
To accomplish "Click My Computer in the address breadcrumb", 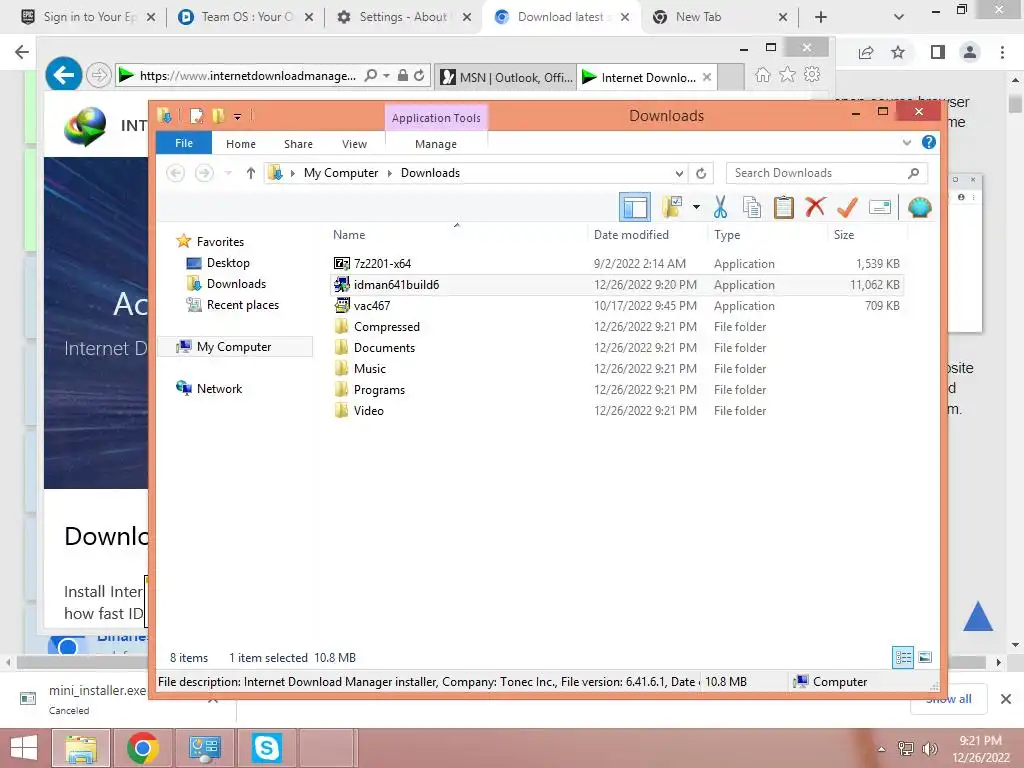I will [x=341, y=173].
